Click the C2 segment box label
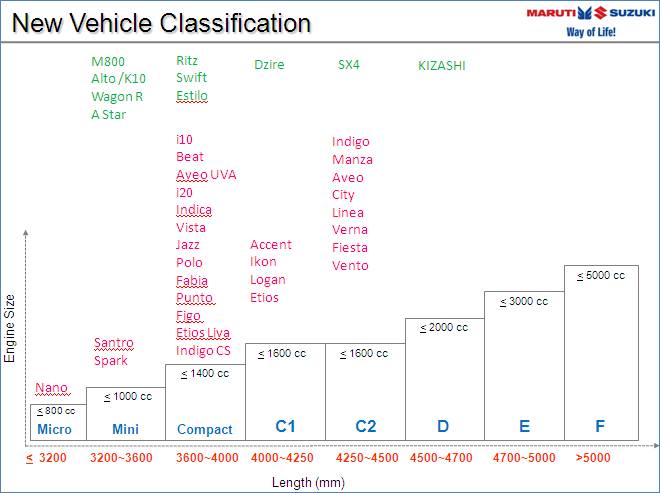The height and width of the screenshot is (493, 660). coord(366,427)
